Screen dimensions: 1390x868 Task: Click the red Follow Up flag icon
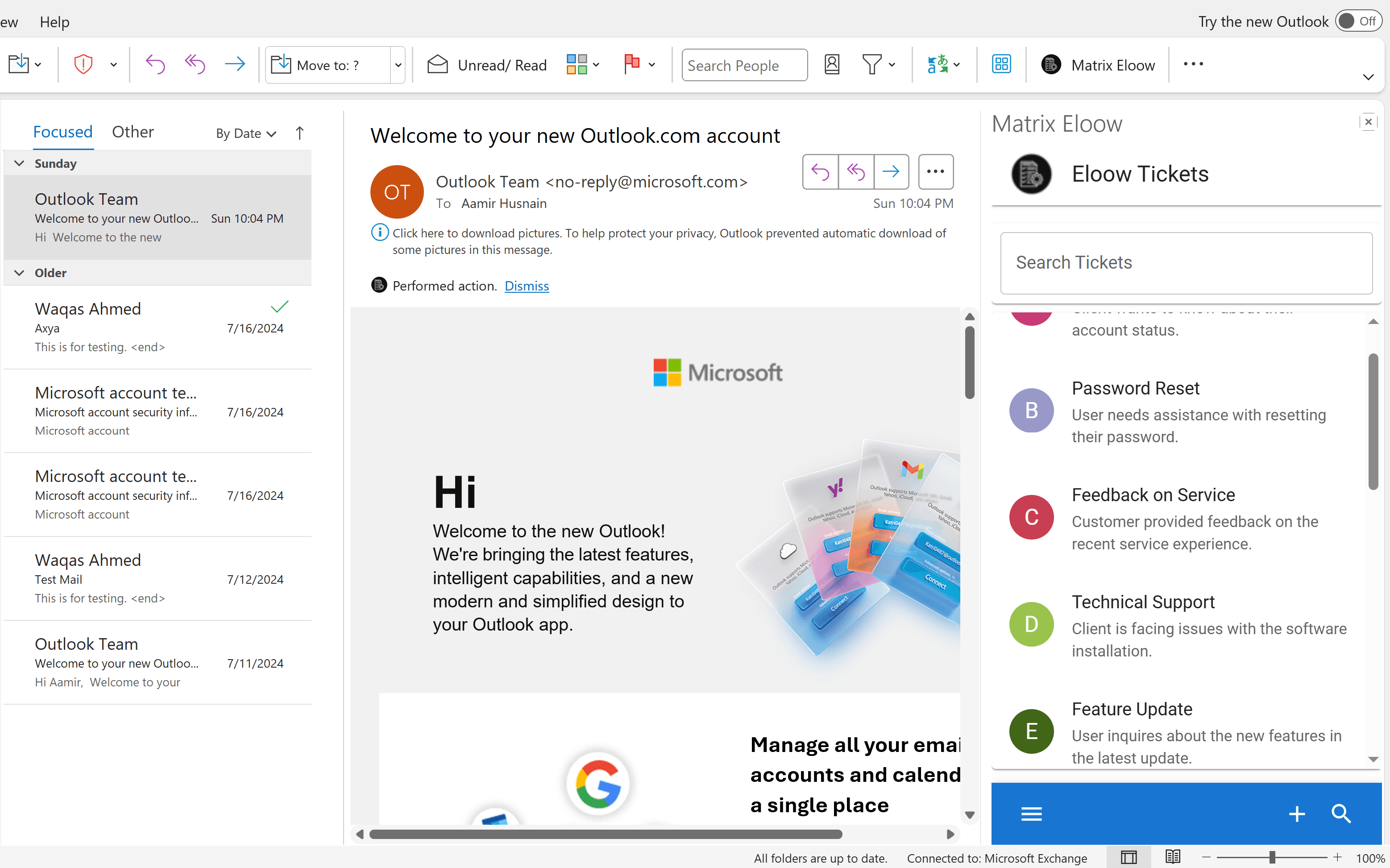point(632,64)
